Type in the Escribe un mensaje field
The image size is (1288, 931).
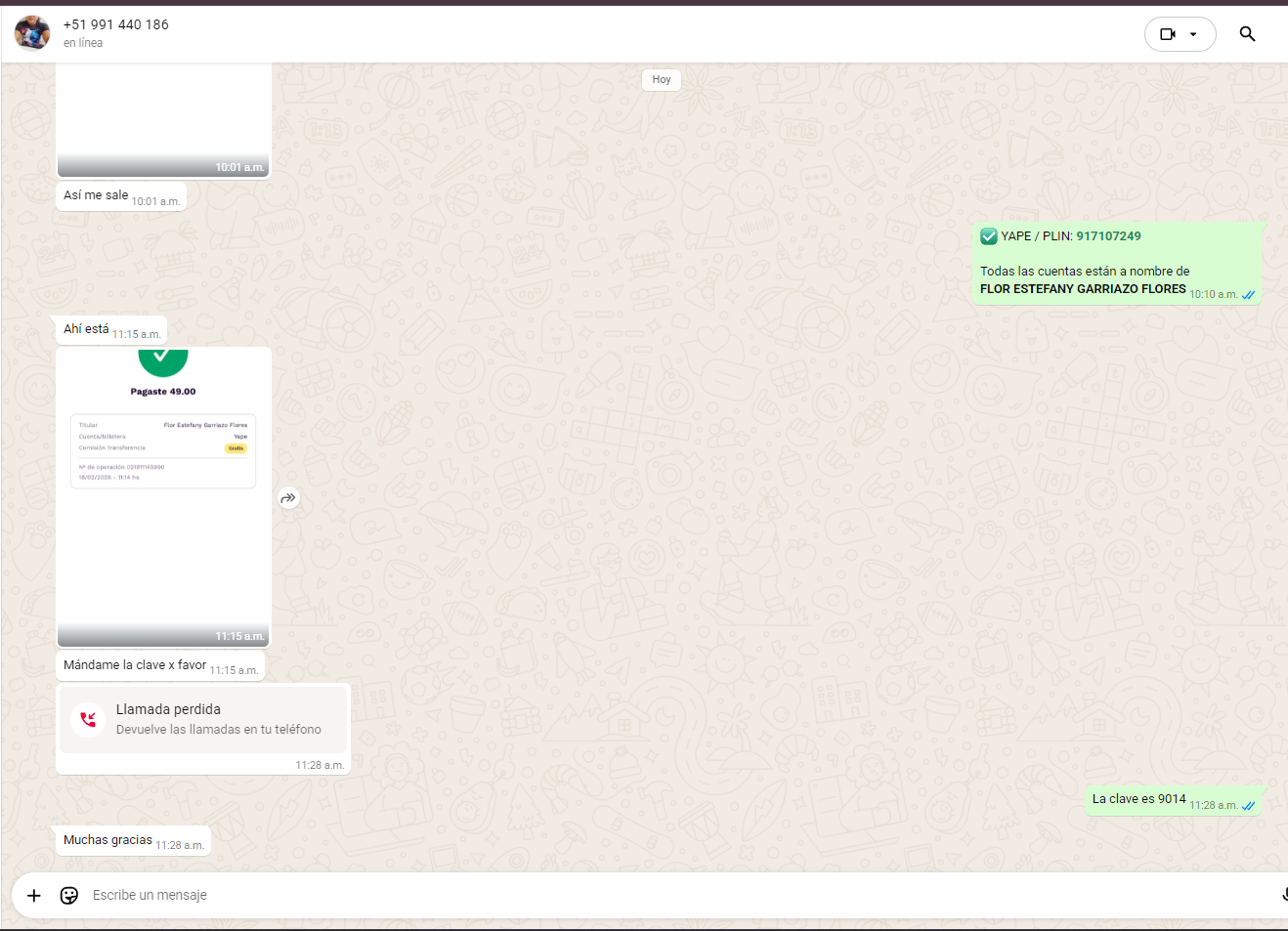(586, 896)
